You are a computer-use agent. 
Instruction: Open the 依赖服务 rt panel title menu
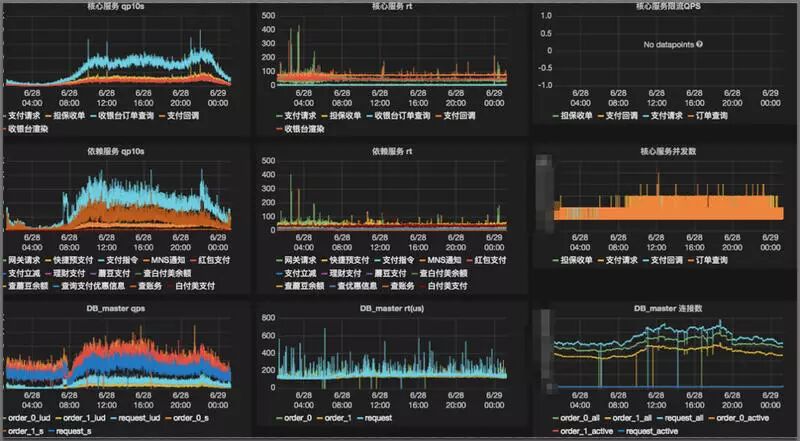[392, 152]
